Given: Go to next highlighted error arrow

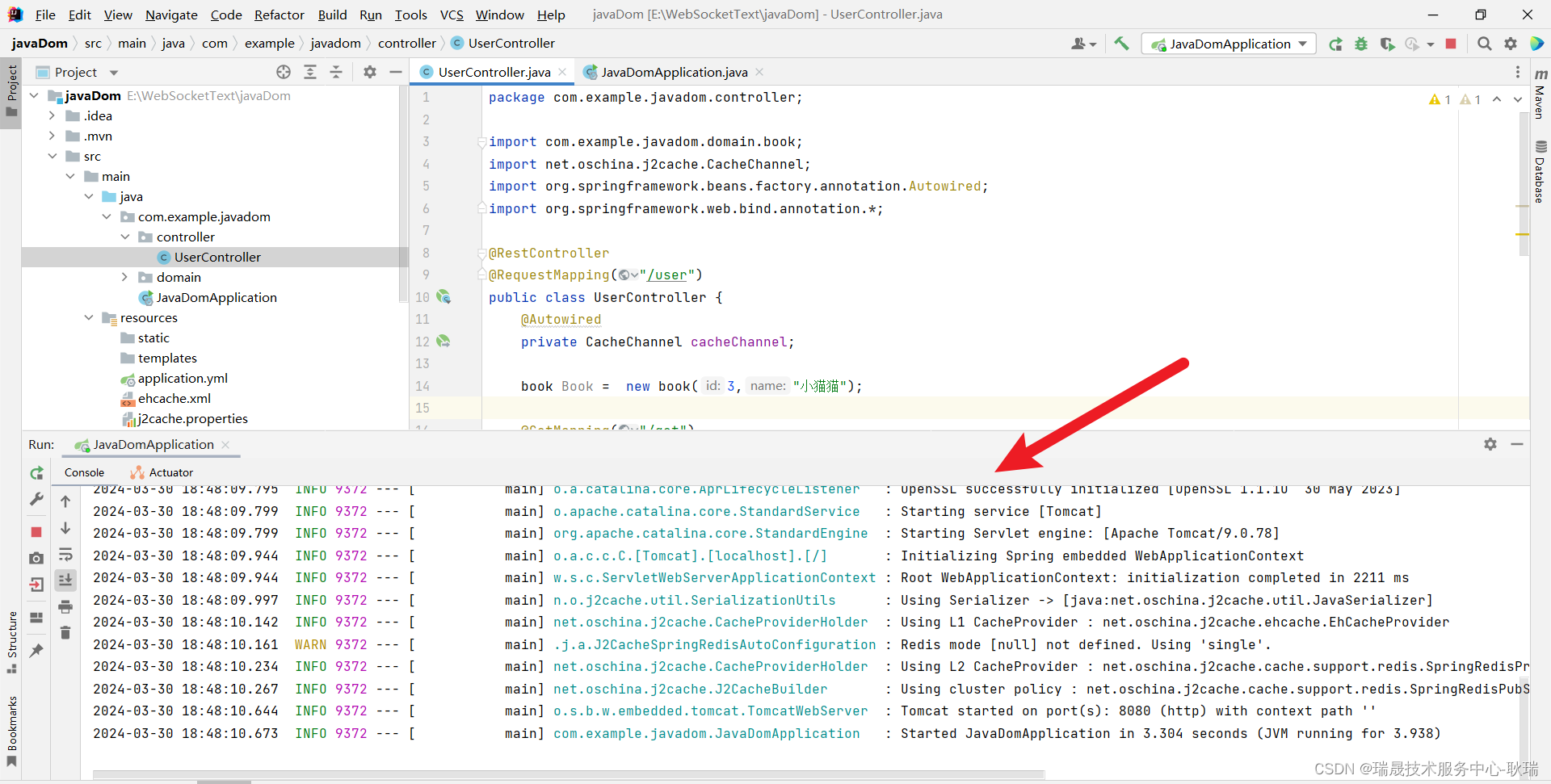Looking at the screenshot, I should coord(1517,99).
